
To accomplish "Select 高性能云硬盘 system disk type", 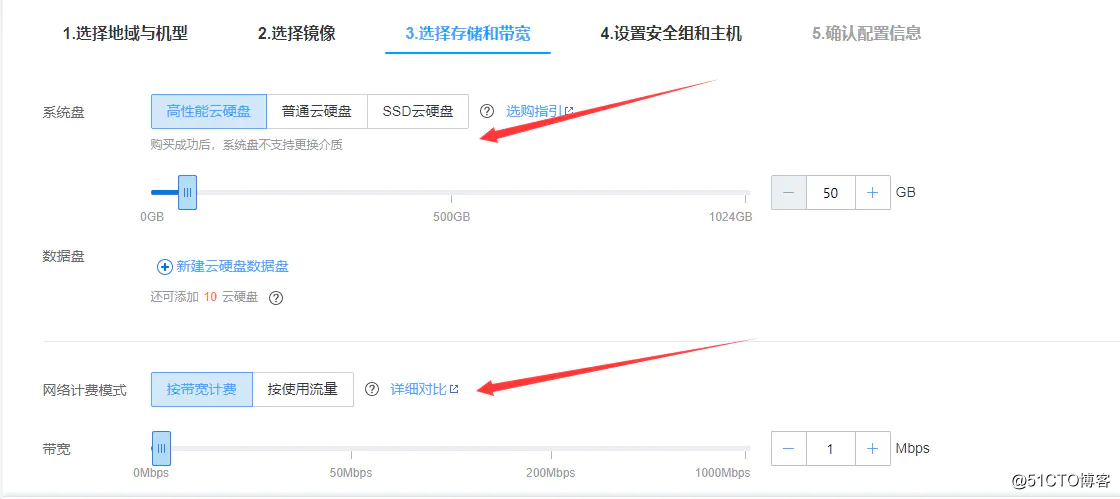I will 209,111.
